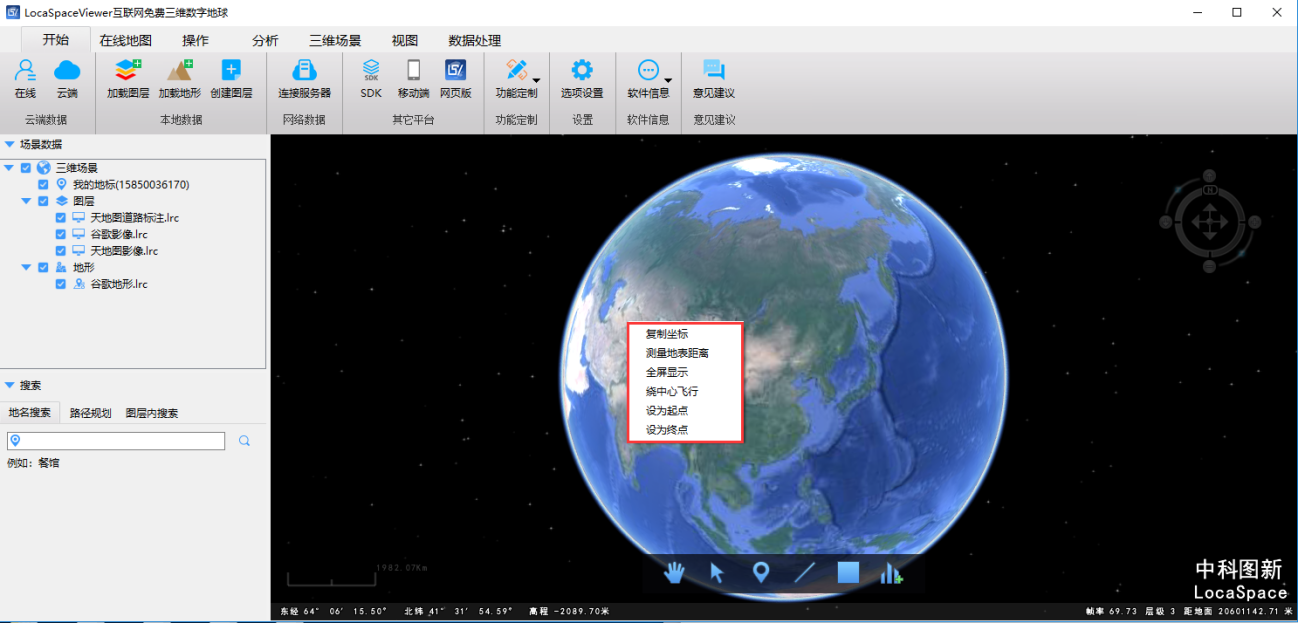
Task: Collapse the 图层 tree node
Action: coord(28,200)
